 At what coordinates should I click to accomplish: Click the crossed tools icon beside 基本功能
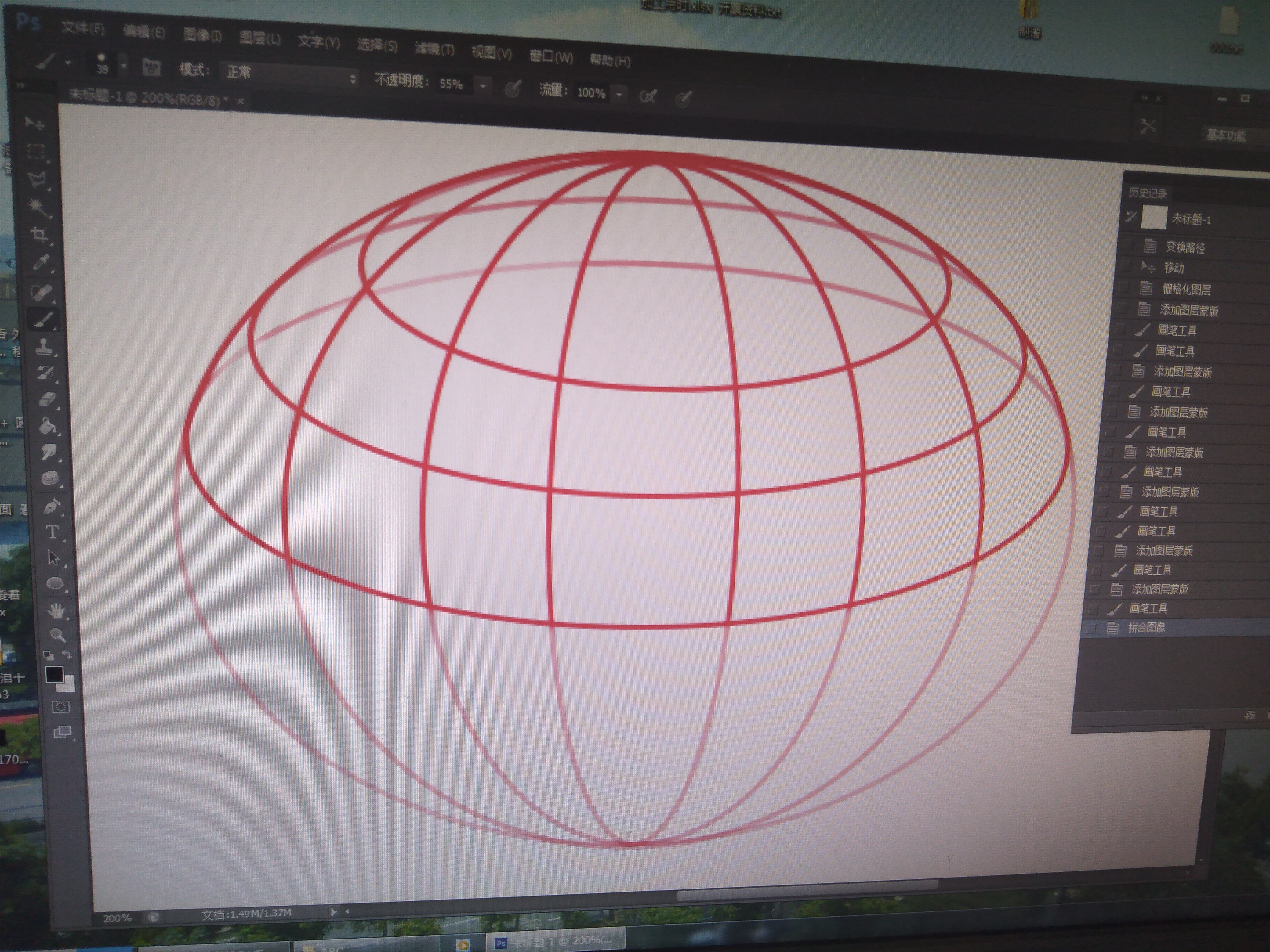coord(1148,126)
